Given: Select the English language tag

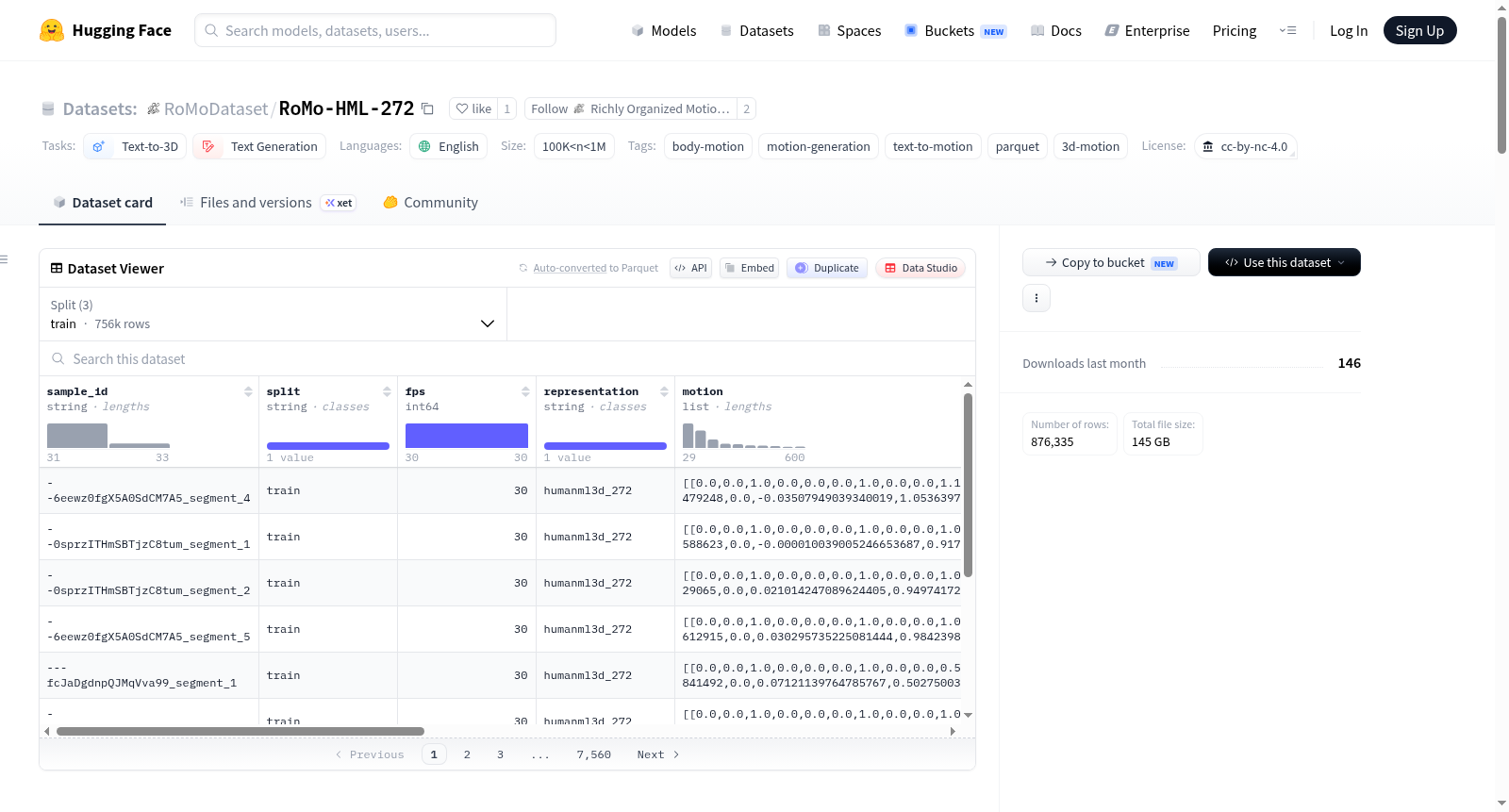Looking at the screenshot, I should coord(448,146).
